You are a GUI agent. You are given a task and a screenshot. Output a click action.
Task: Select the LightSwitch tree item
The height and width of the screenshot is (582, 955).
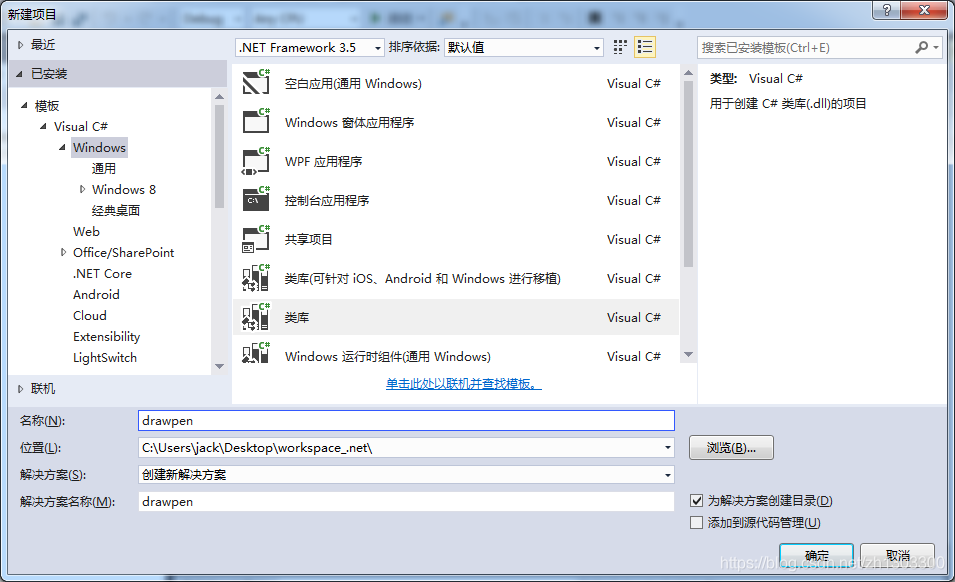(105, 357)
